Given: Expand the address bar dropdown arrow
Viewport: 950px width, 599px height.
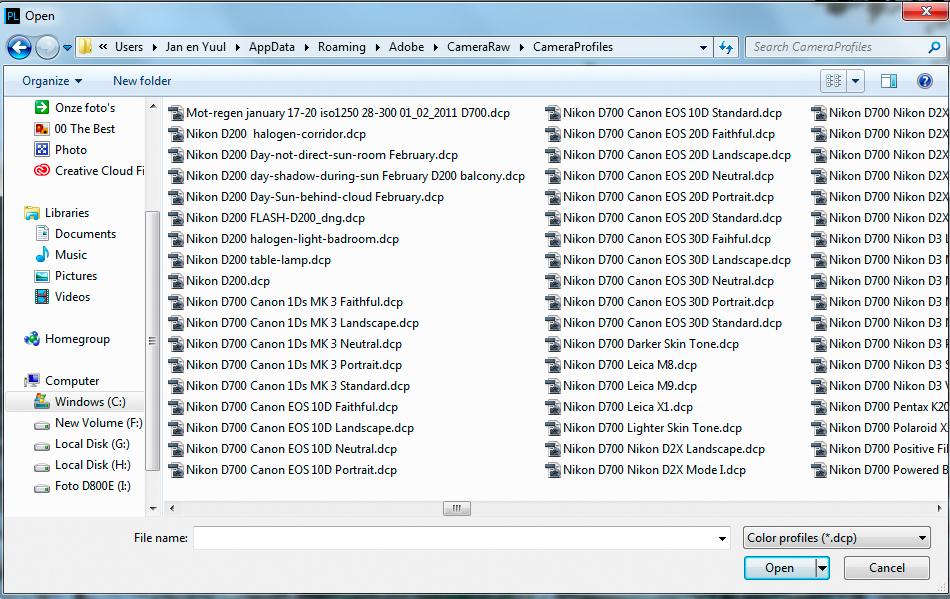Looking at the screenshot, I should coord(703,47).
